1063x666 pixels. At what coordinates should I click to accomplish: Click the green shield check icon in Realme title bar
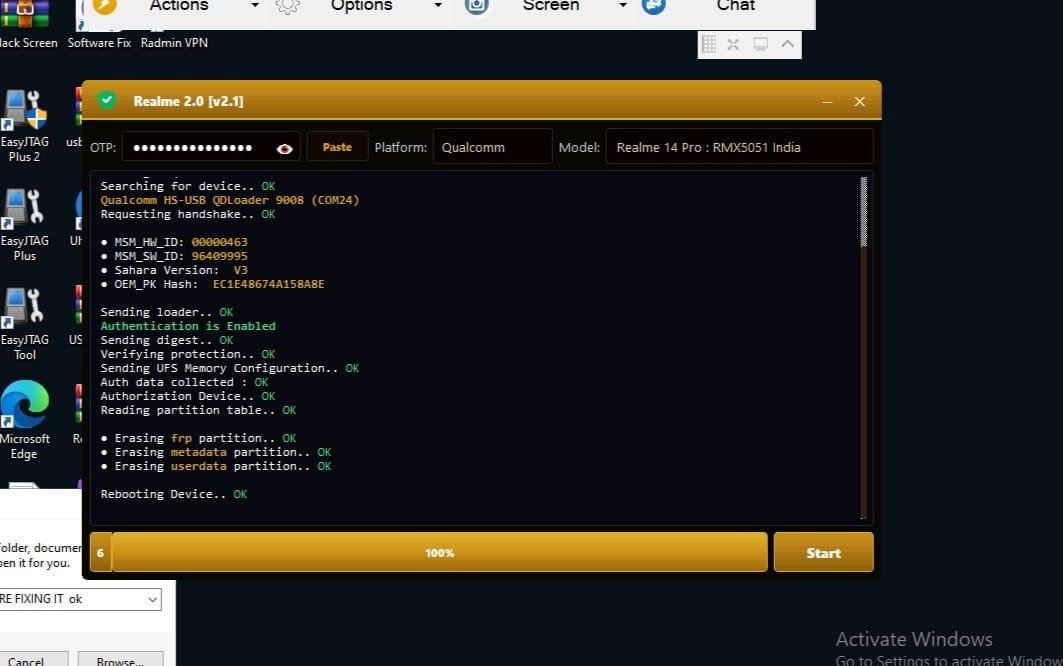click(x=106, y=100)
